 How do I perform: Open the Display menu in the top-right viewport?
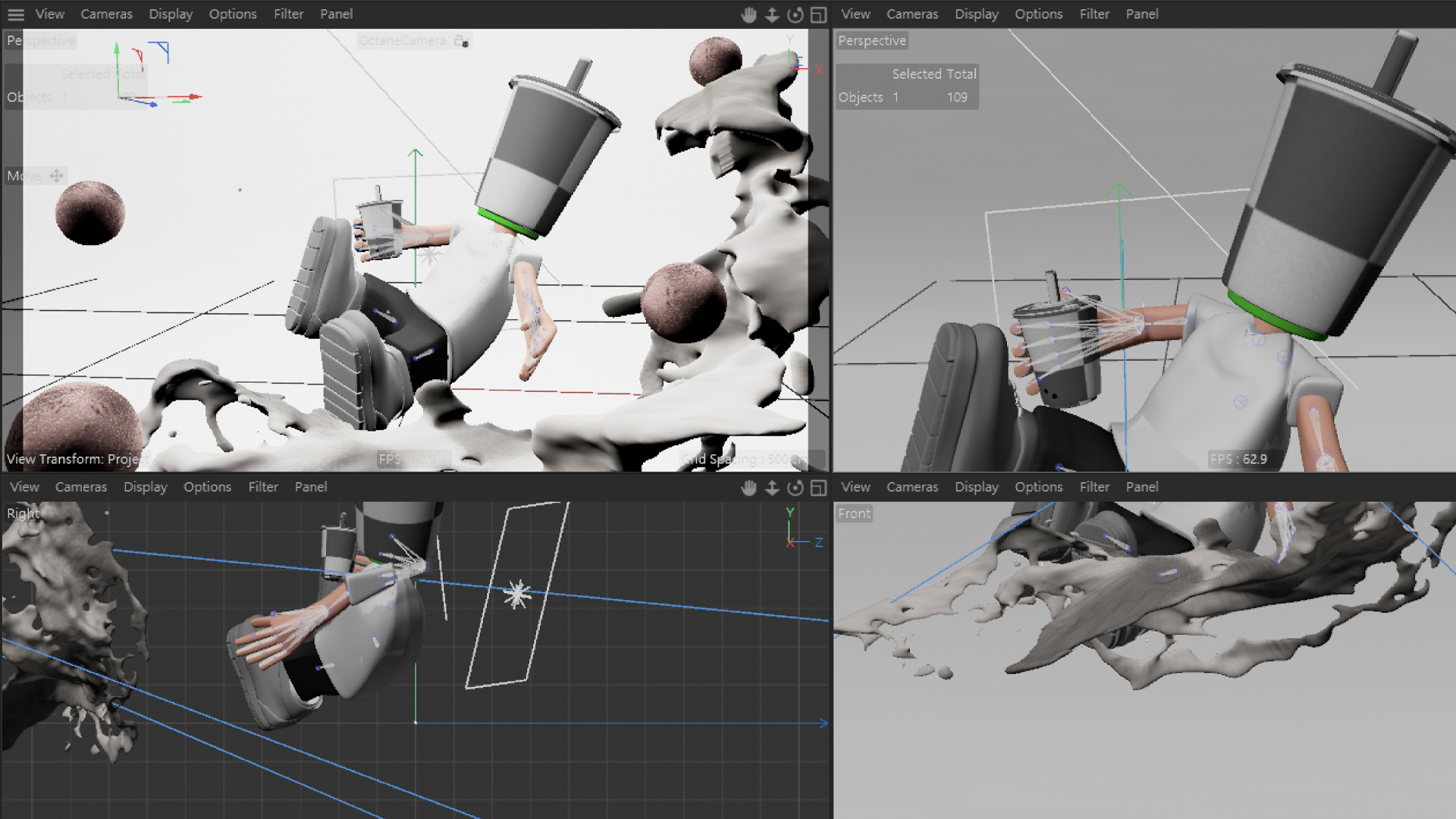pyautogui.click(x=976, y=14)
